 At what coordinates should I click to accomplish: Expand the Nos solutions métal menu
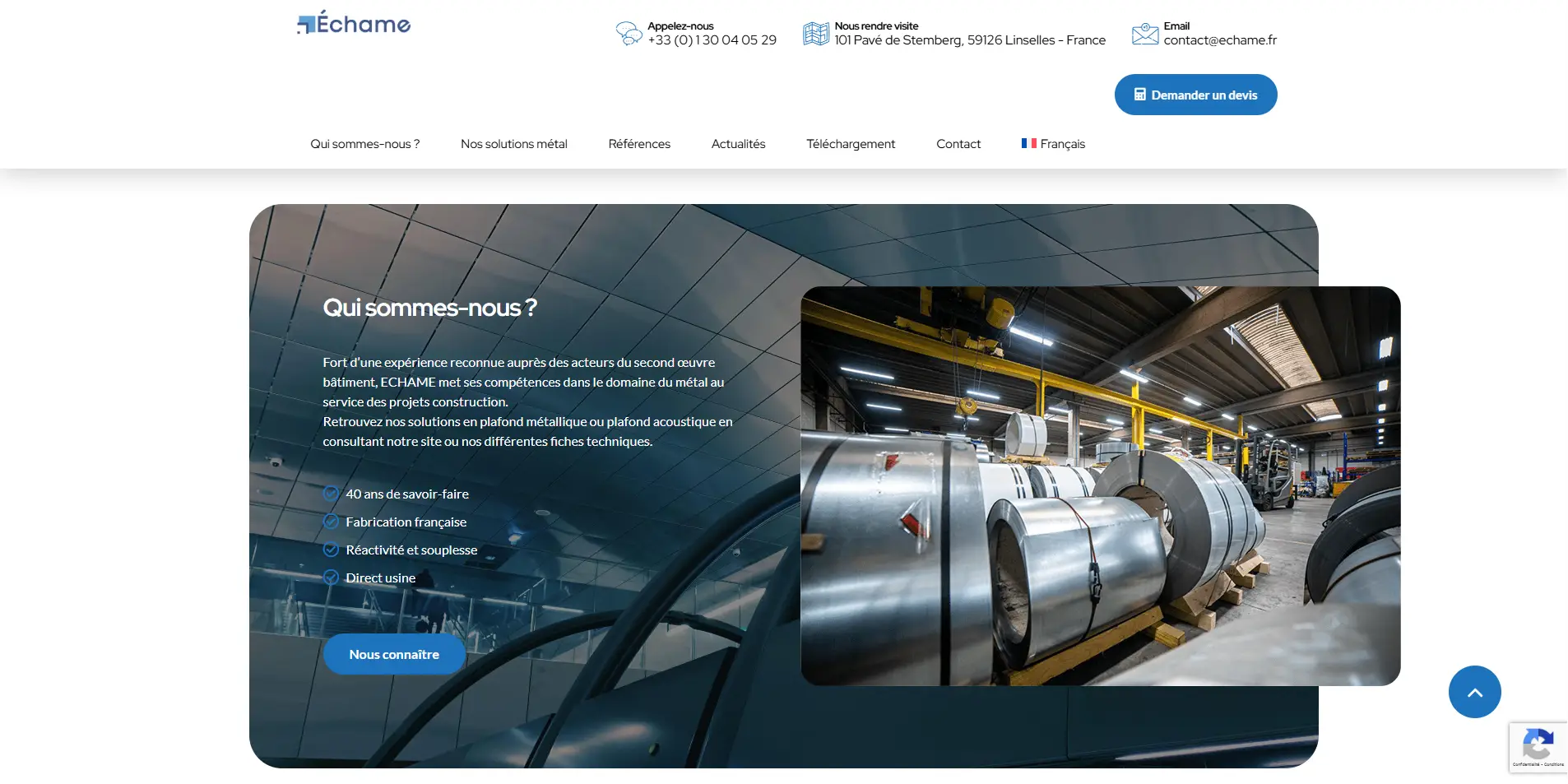[x=513, y=144]
